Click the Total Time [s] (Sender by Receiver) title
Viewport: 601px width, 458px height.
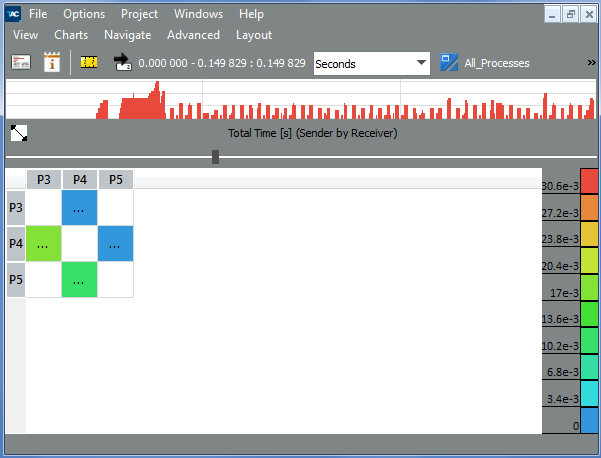coord(312,133)
